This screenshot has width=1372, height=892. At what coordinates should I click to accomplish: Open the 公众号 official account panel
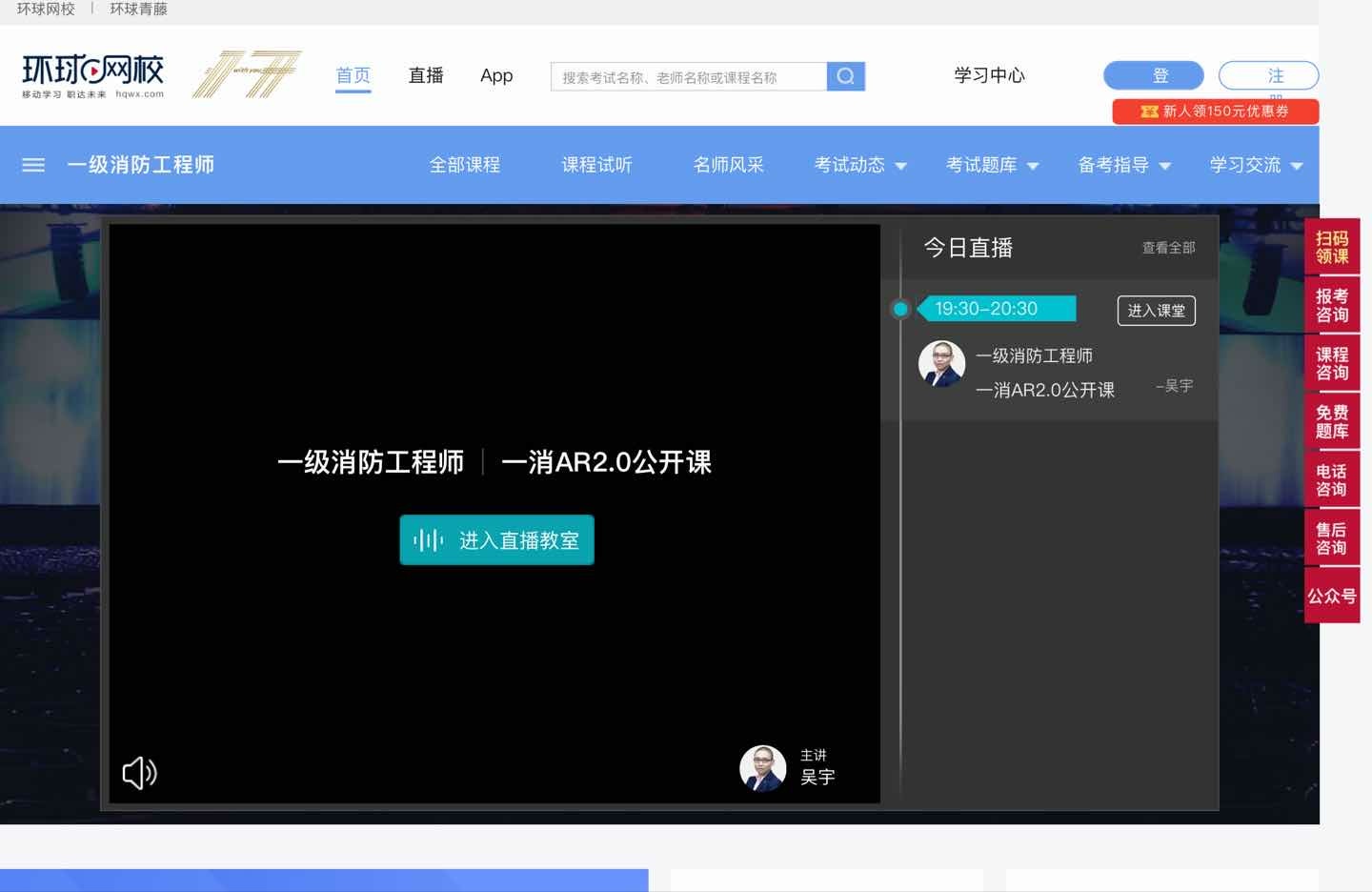1332,595
